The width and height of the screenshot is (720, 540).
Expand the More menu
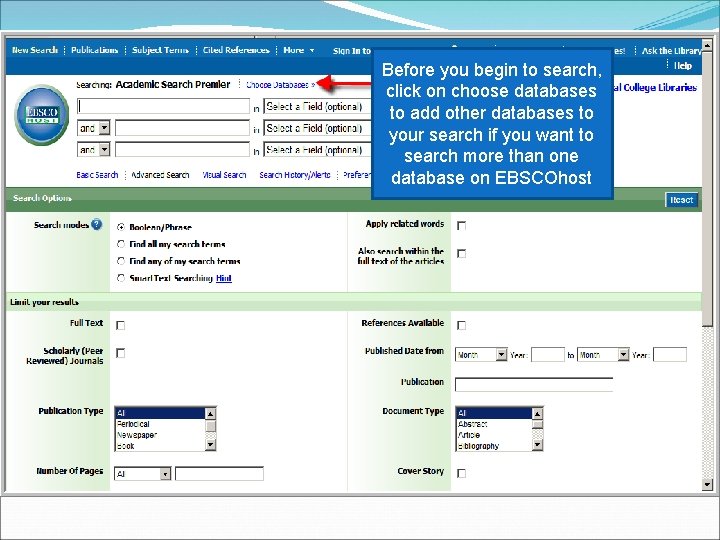[x=299, y=50]
